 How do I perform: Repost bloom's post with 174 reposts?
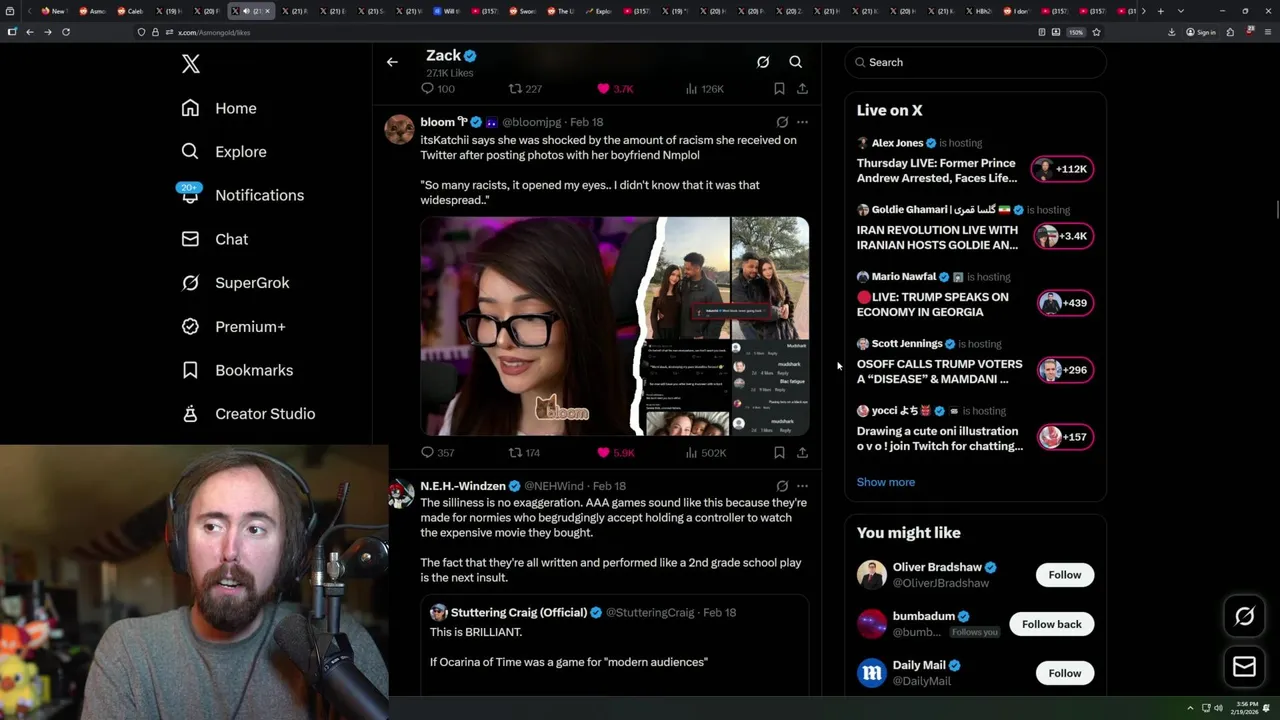[x=525, y=453]
